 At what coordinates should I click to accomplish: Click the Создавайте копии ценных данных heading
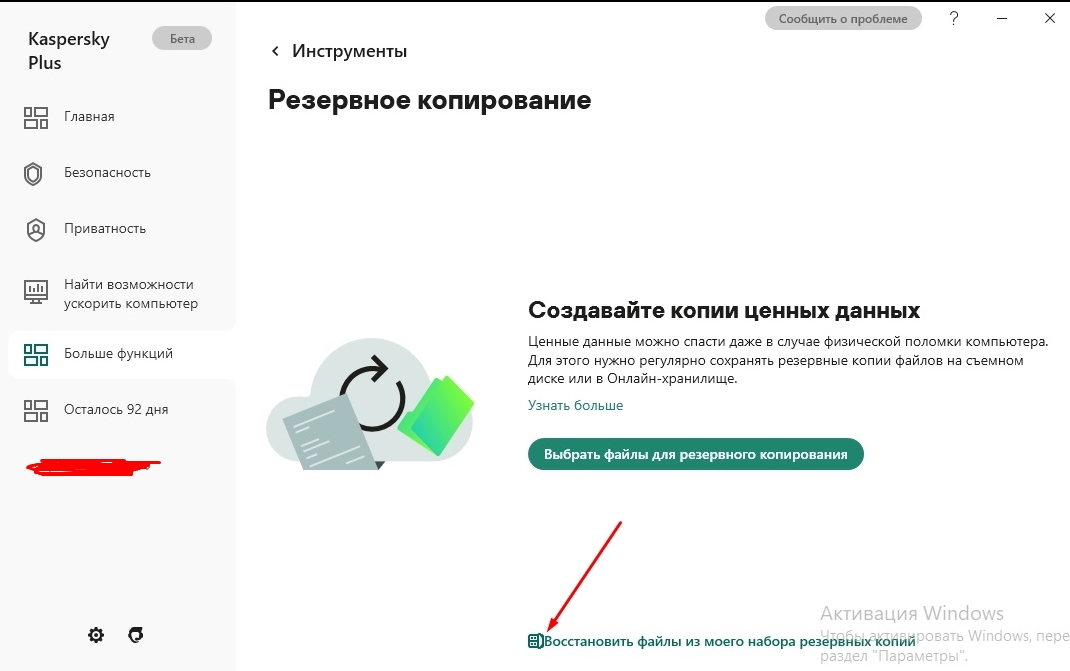point(724,311)
